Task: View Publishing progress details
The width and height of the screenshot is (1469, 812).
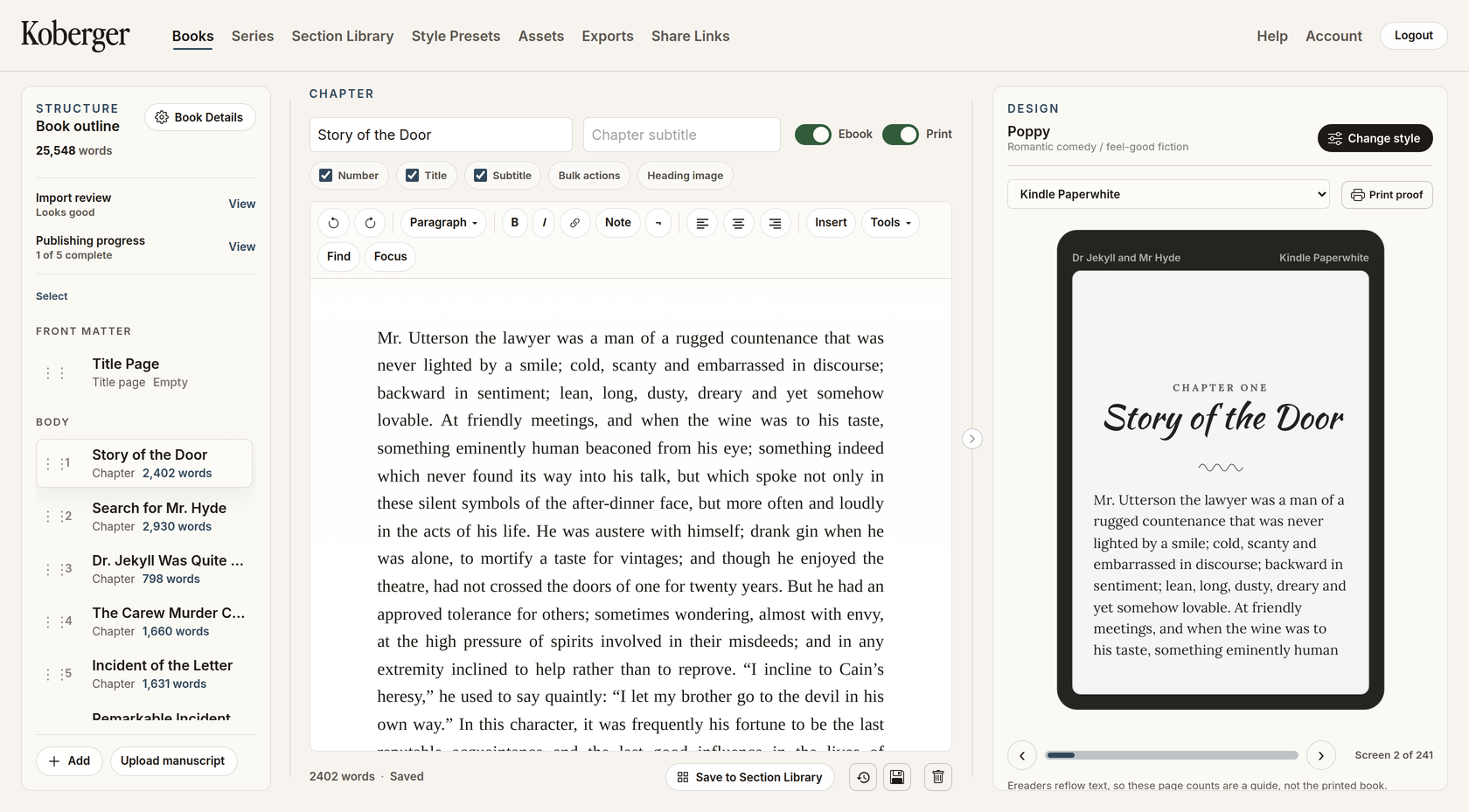Action: (x=242, y=246)
